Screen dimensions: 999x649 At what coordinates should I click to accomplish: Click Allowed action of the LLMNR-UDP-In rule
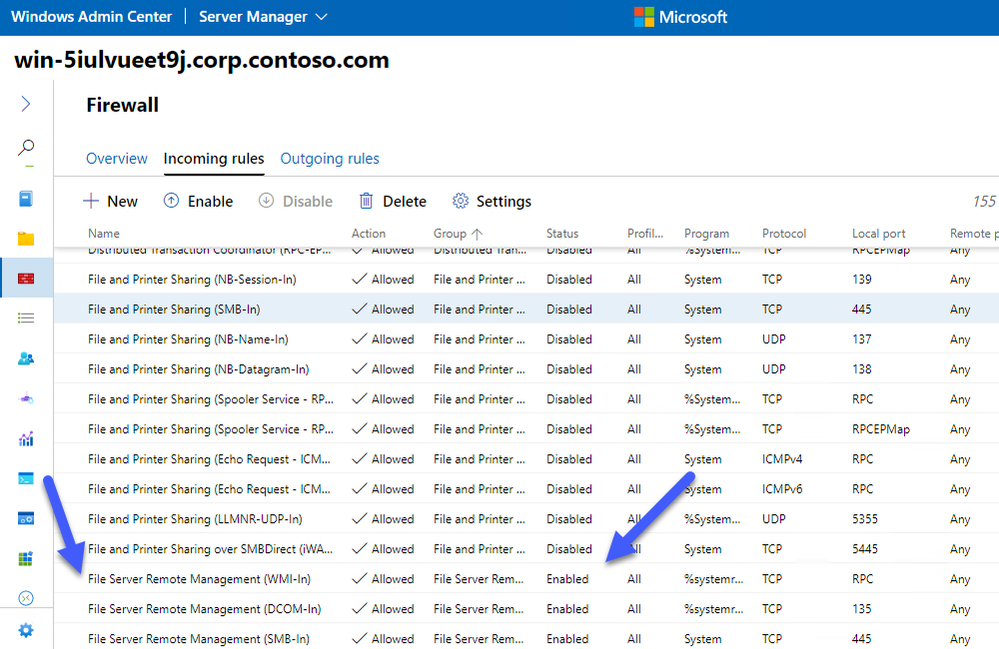tap(383, 519)
